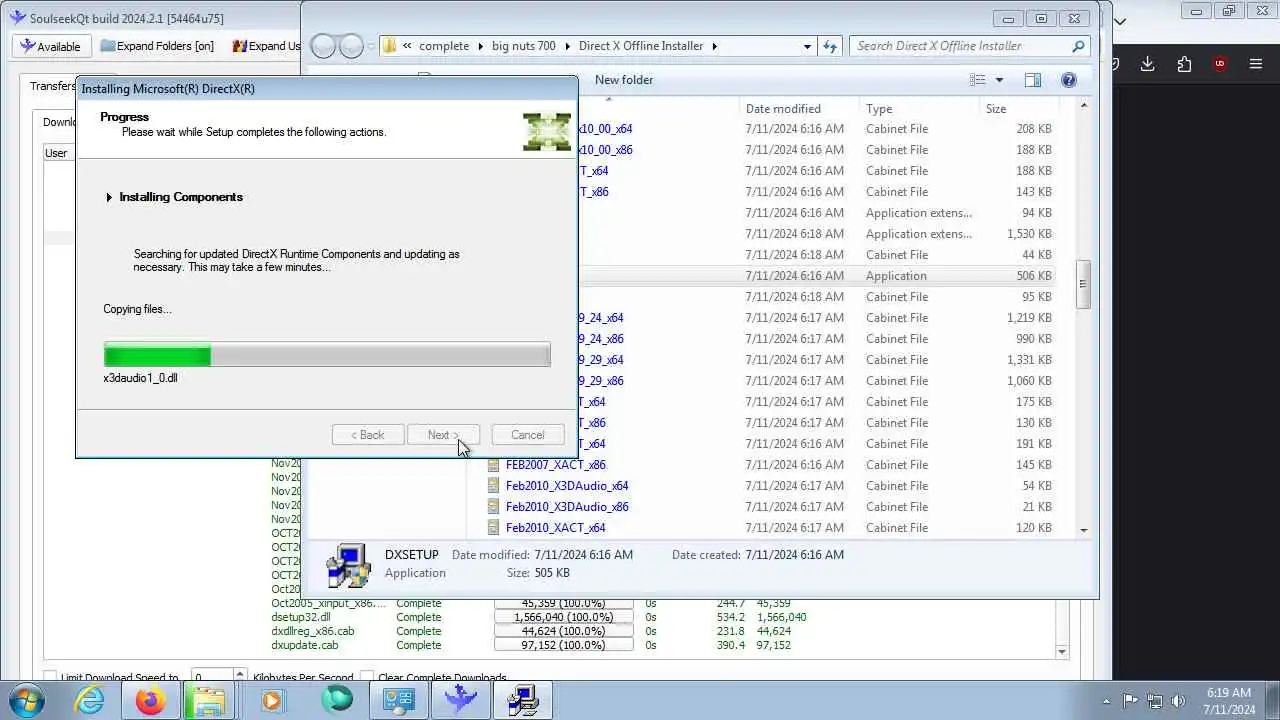The height and width of the screenshot is (720, 1280).
Task: Open Explorer help question mark icon
Action: 1069,80
